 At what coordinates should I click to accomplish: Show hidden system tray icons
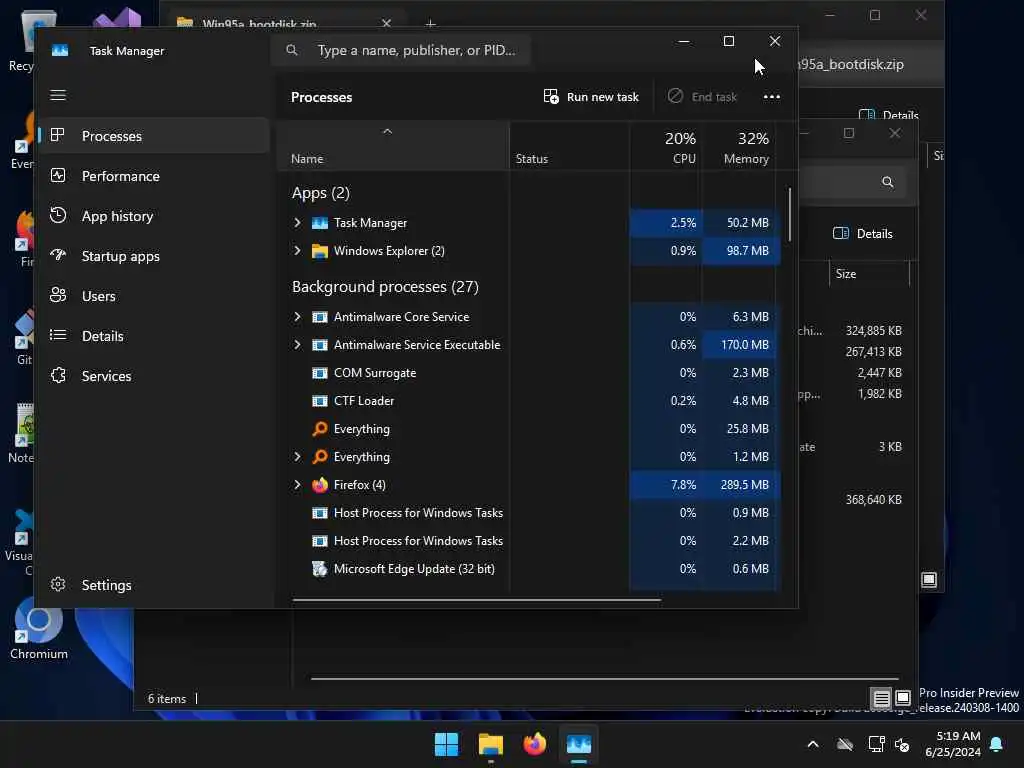(813, 744)
